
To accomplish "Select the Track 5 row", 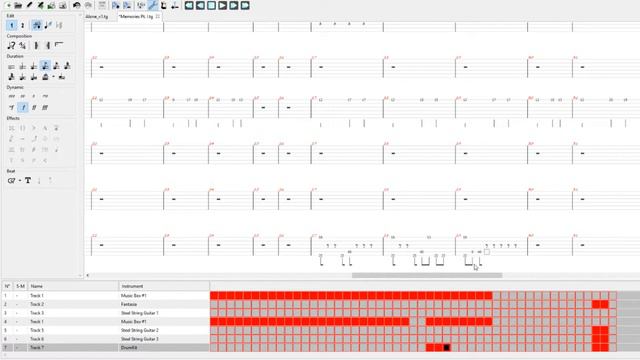I will click(x=105, y=330).
